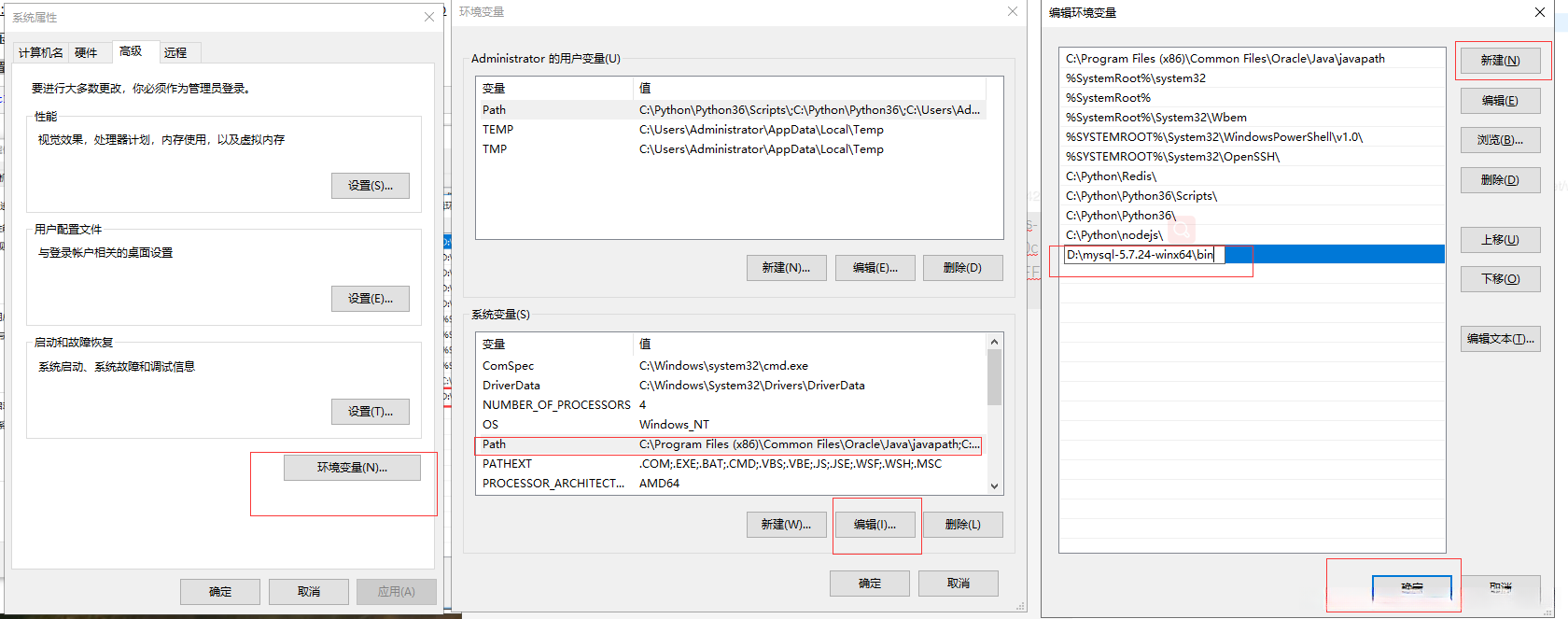Select ComSpec system variable row
Viewport: 1568px width, 619px height.
pos(732,366)
